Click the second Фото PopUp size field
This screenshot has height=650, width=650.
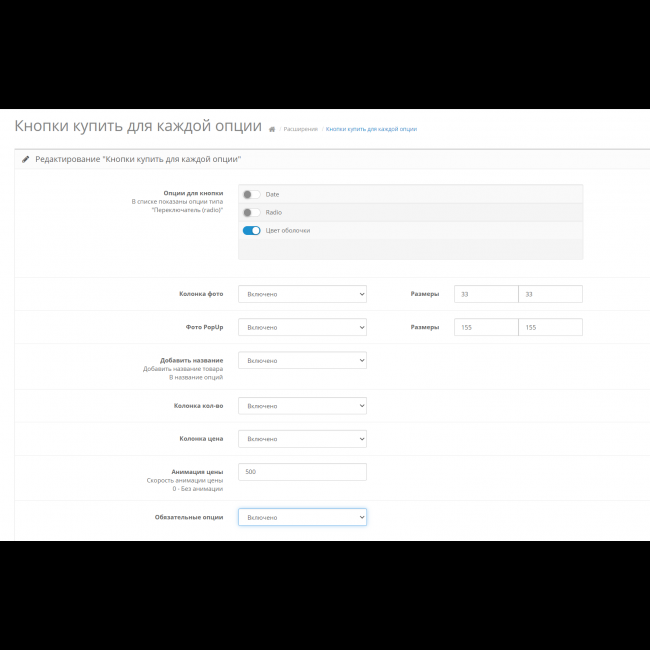pyautogui.click(x=550, y=327)
